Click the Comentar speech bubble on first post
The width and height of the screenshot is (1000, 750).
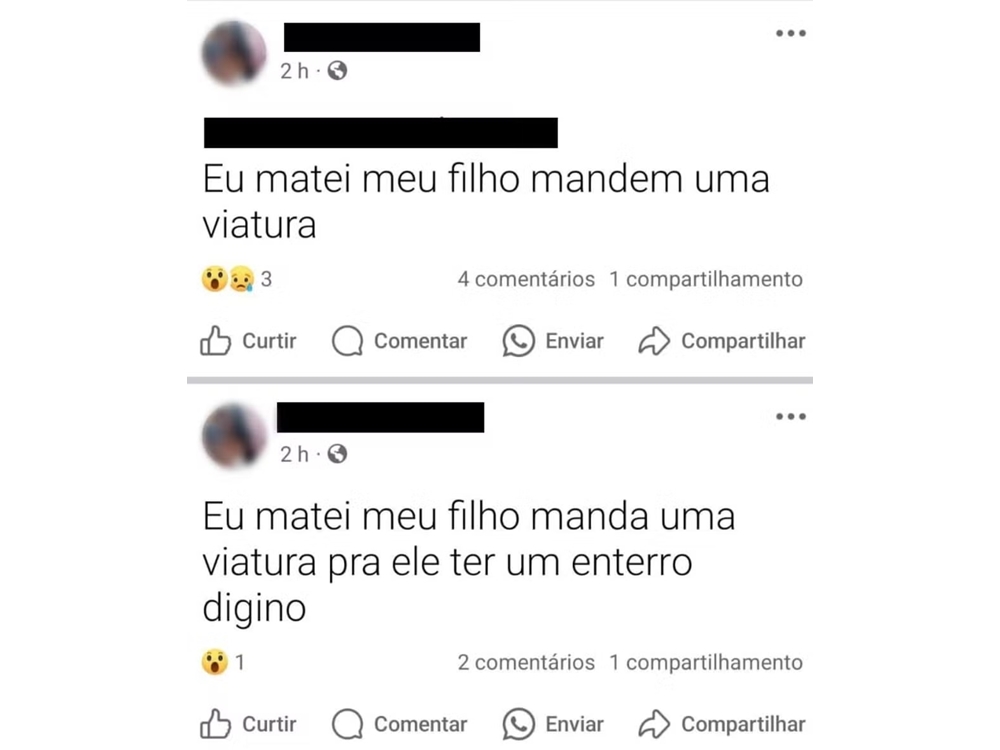[348, 341]
